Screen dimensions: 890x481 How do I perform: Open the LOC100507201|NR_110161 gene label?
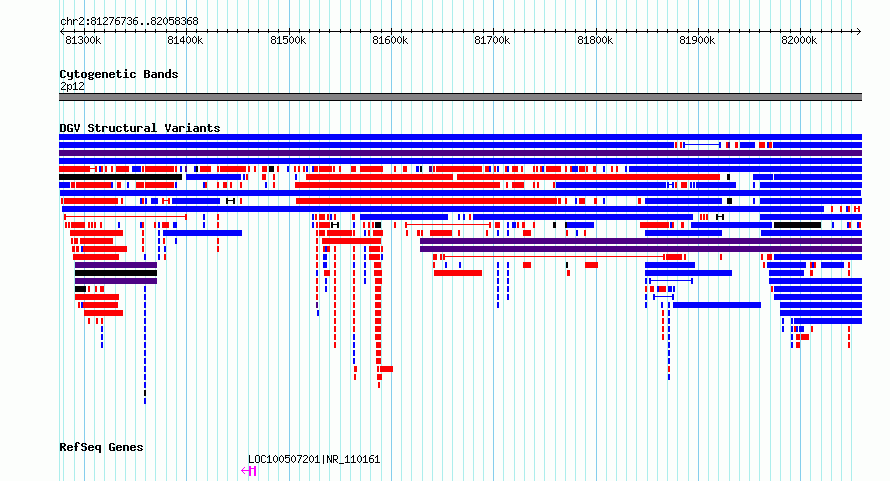pos(314,459)
